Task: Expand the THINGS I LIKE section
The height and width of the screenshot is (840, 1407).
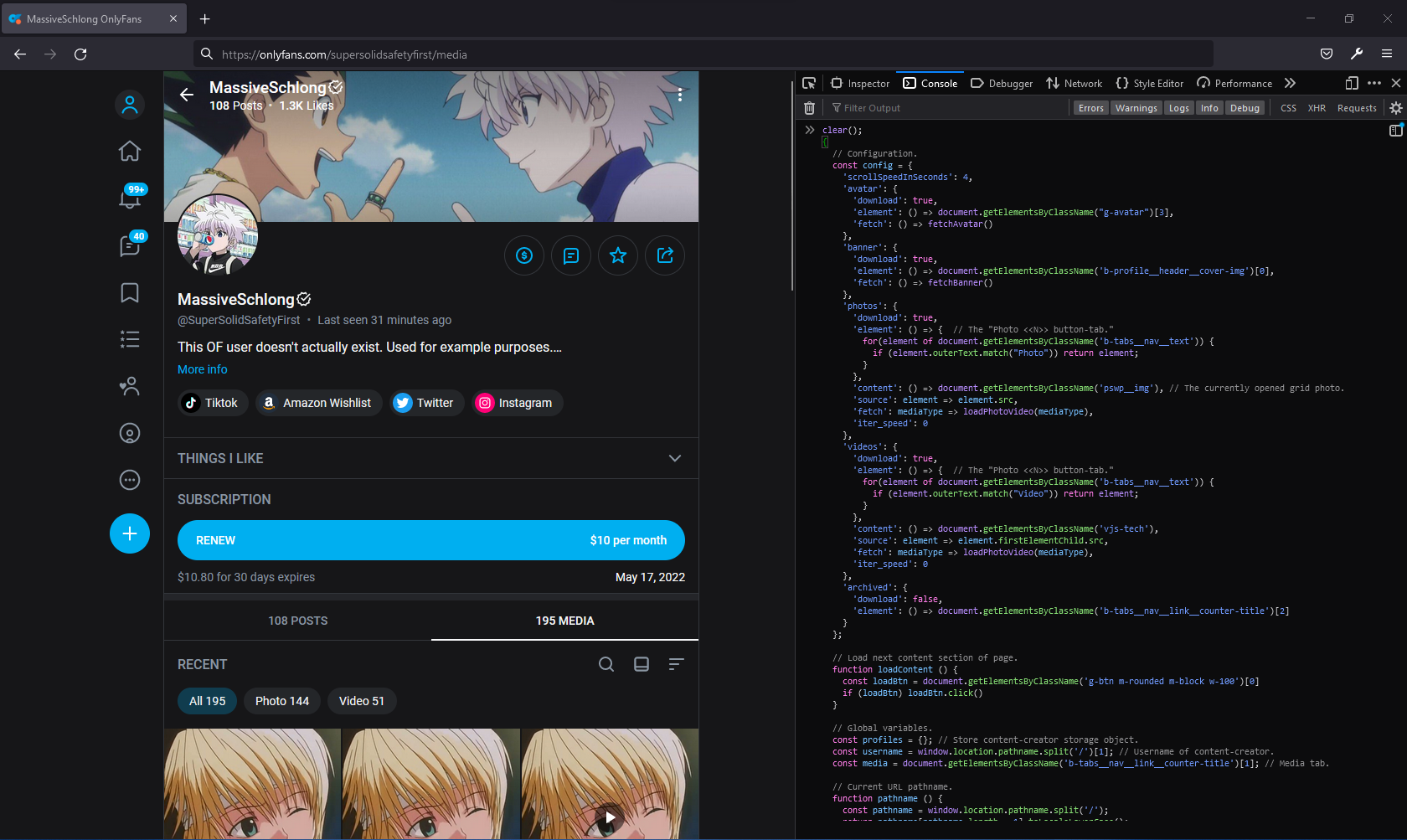Action: click(x=431, y=458)
